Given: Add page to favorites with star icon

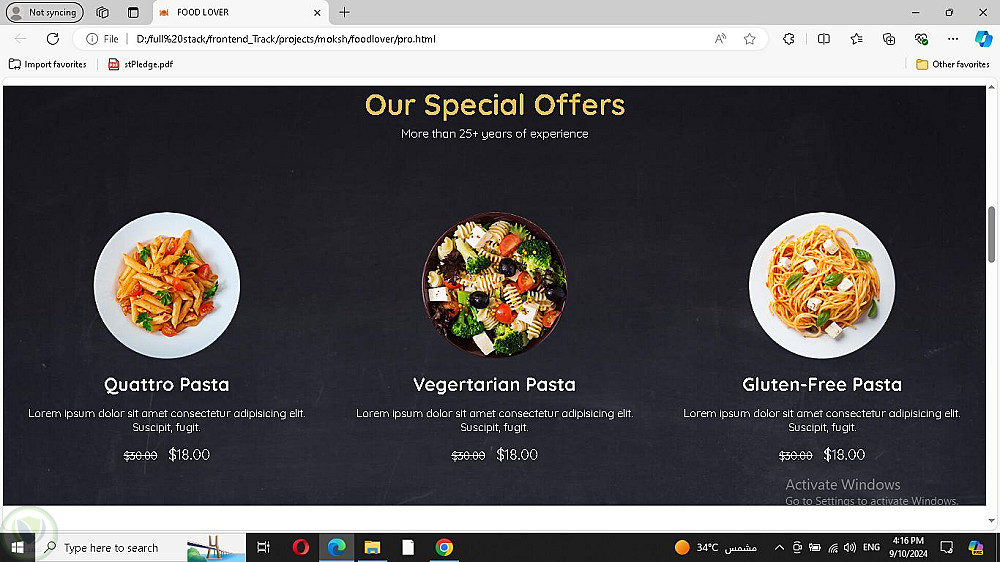Looking at the screenshot, I should click(749, 39).
